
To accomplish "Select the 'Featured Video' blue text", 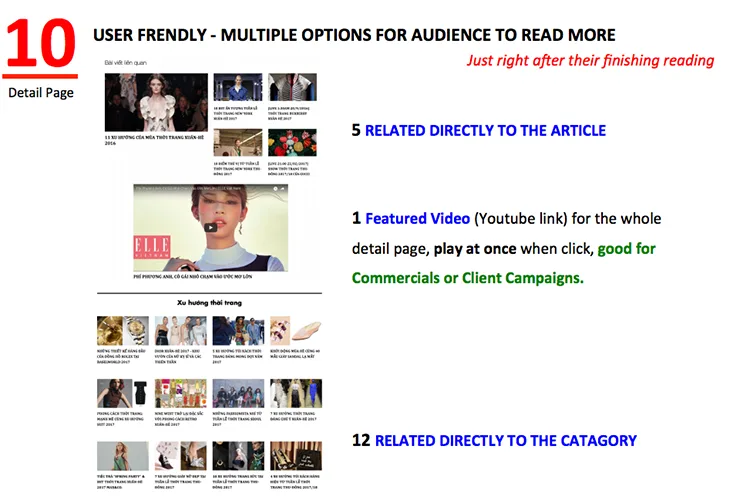I will 418,218.
